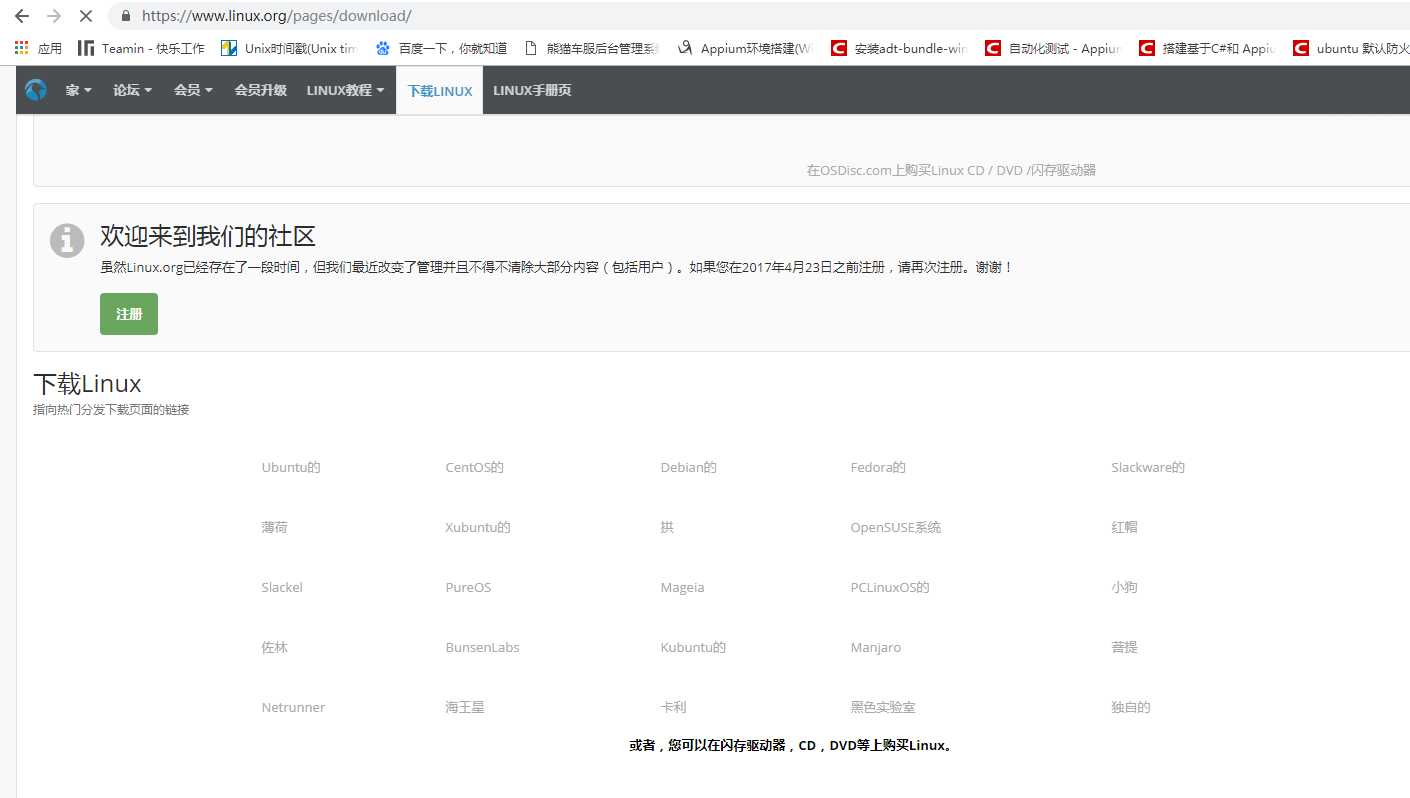The height and width of the screenshot is (798, 1410).
Task: Open the 自动化测试 - Appium bookmark
Action: tap(1053, 48)
